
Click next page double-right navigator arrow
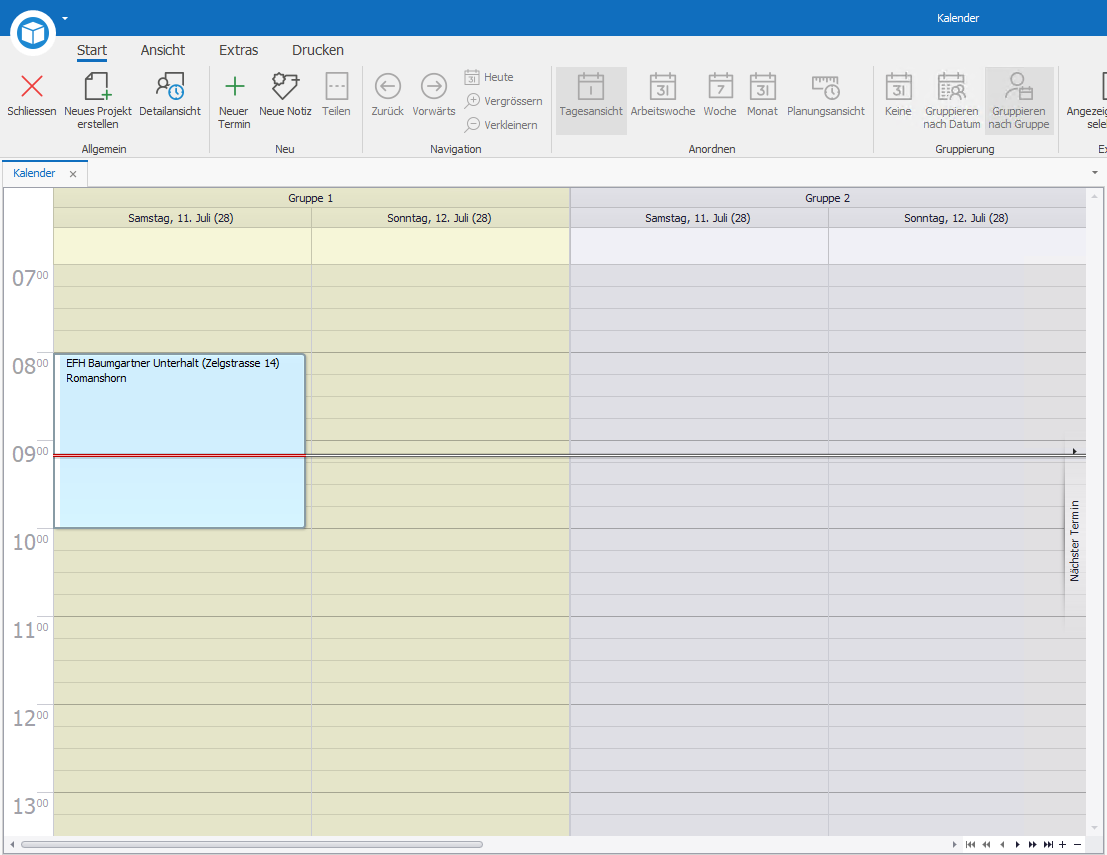click(1033, 844)
